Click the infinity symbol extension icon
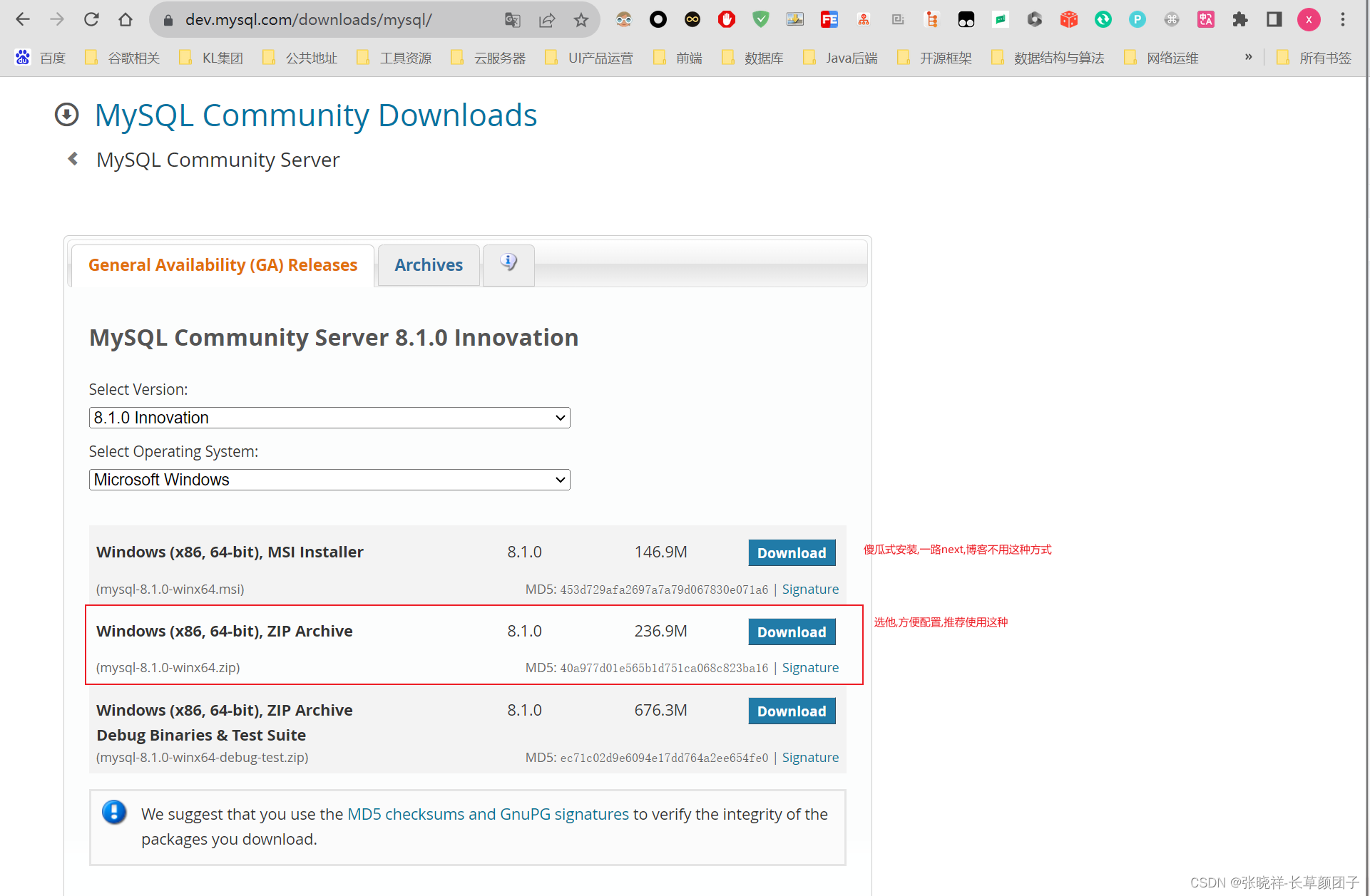Screen dimensions: 1370x896 click(x=692, y=20)
